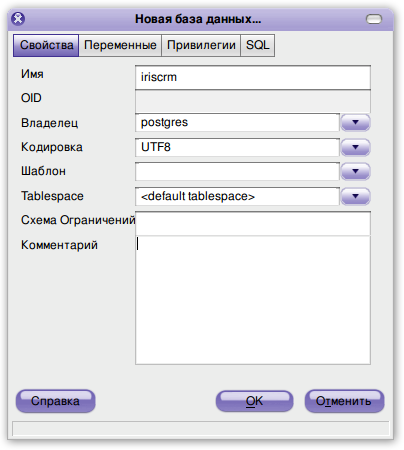The width and height of the screenshot is (404, 450).
Task: Click the Схема Ограничений label
Action: pyautogui.click(x=78, y=220)
